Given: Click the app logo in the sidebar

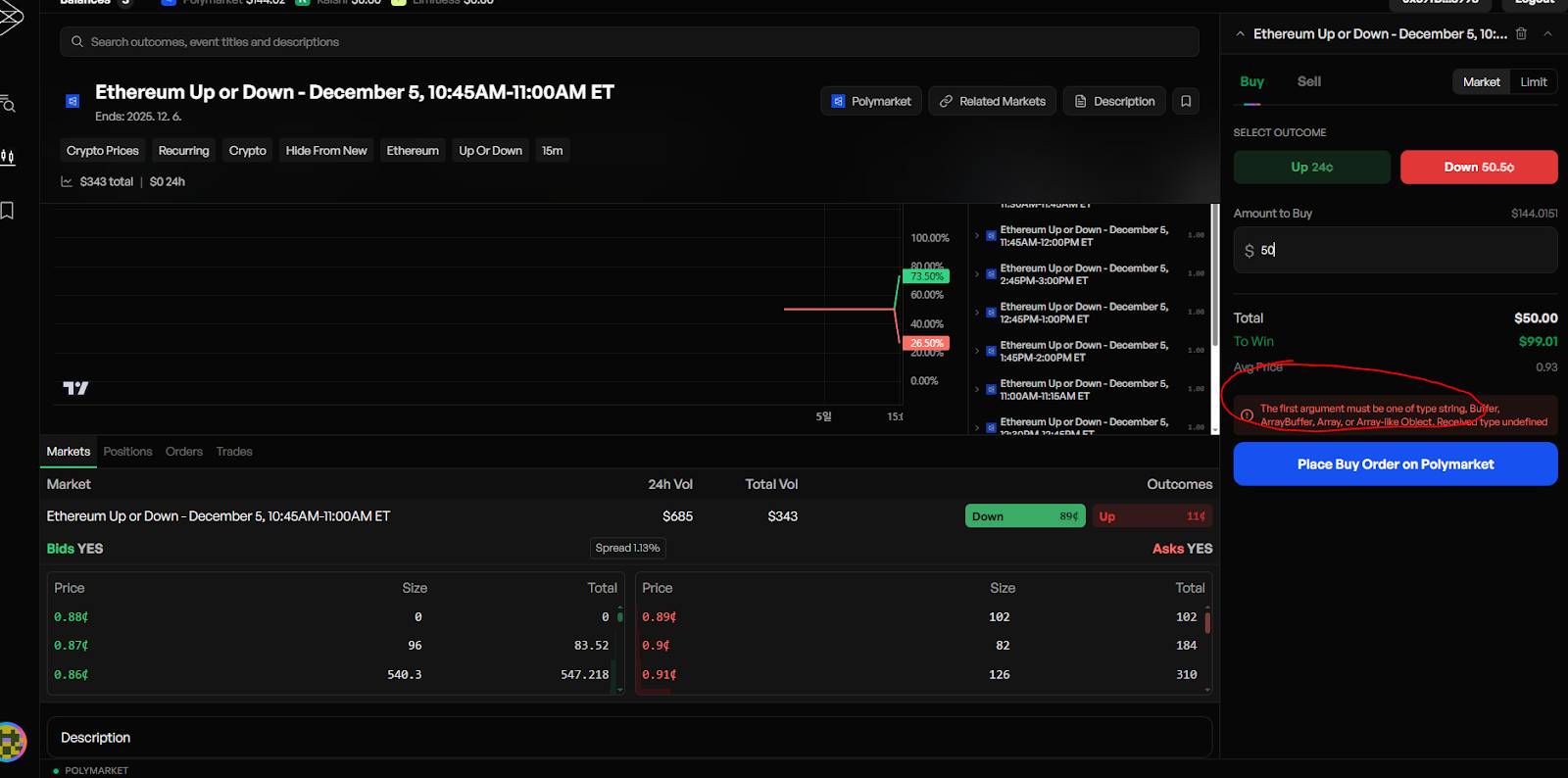Looking at the screenshot, I should [10, 18].
